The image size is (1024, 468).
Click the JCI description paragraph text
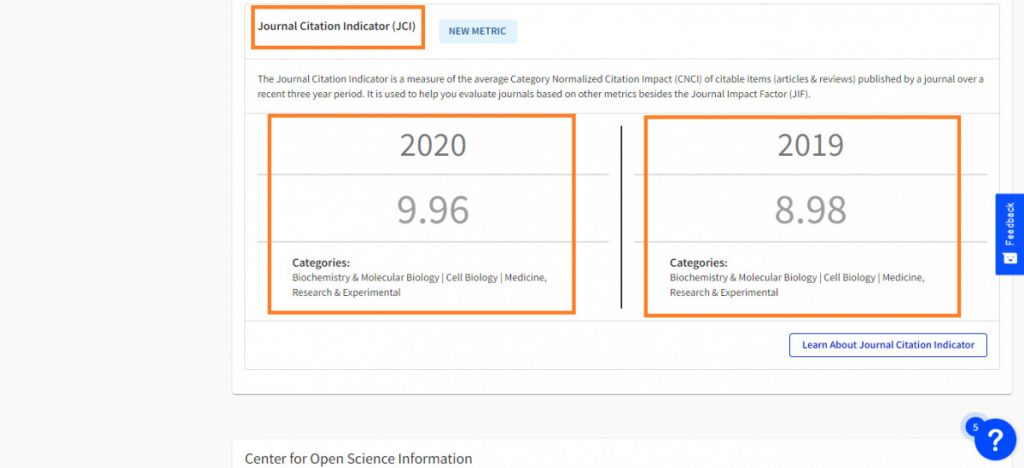coord(620,86)
